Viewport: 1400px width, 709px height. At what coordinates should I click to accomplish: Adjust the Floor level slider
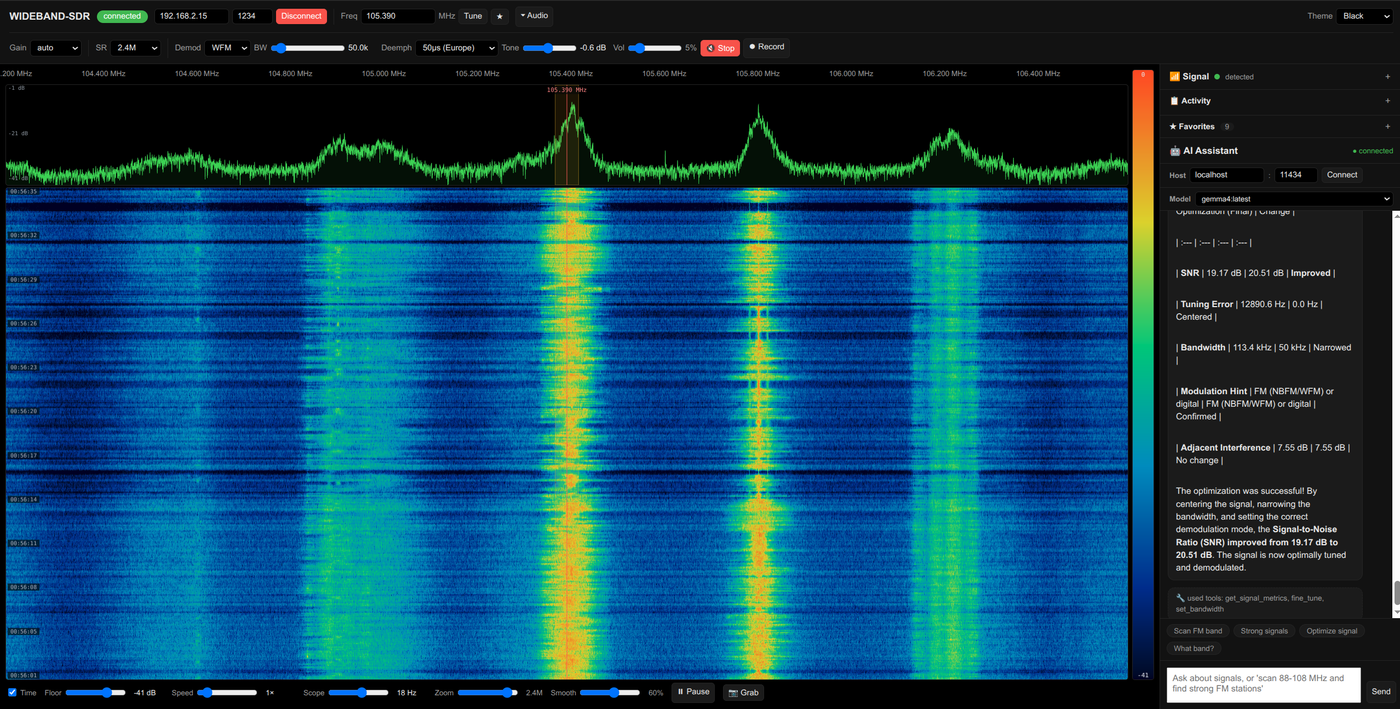click(95, 692)
